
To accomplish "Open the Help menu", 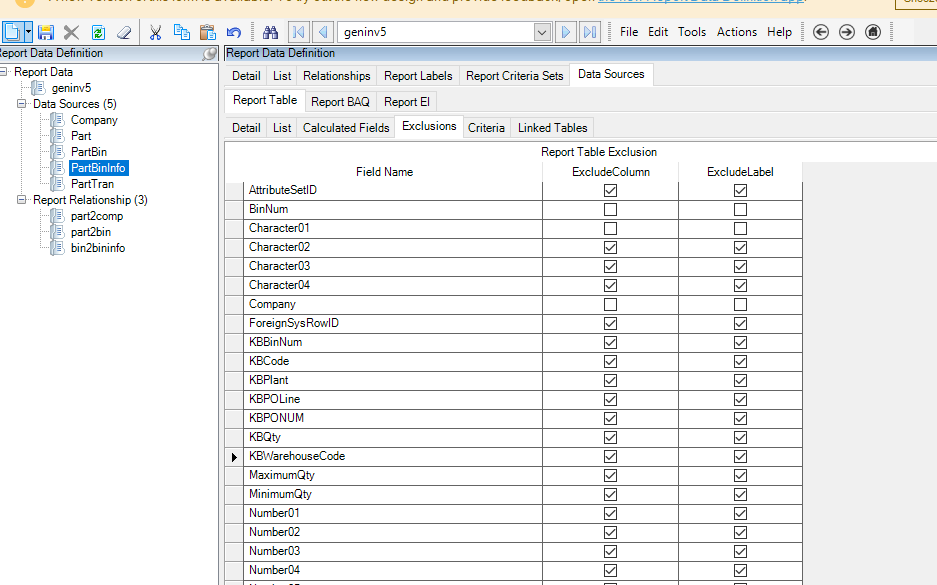I will click(779, 32).
